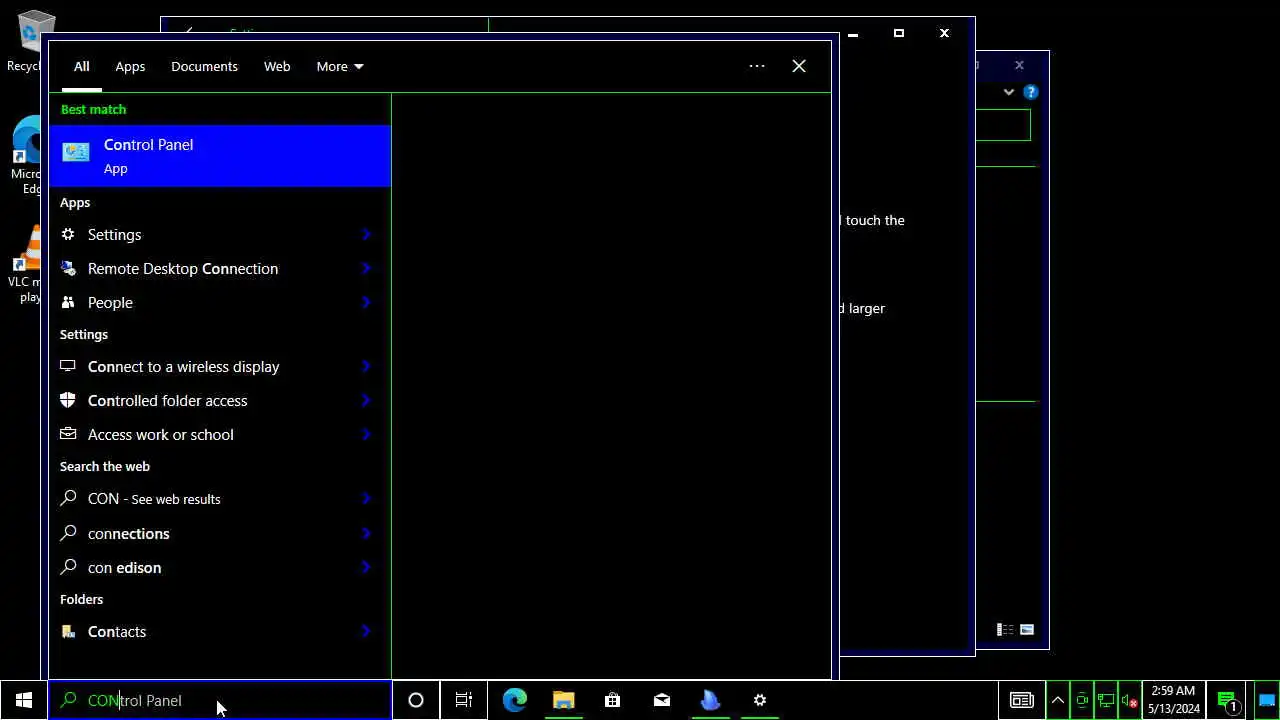1280x720 pixels.
Task: Click the clock showing 2:59 AM
Action: pyautogui.click(x=1173, y=700)
